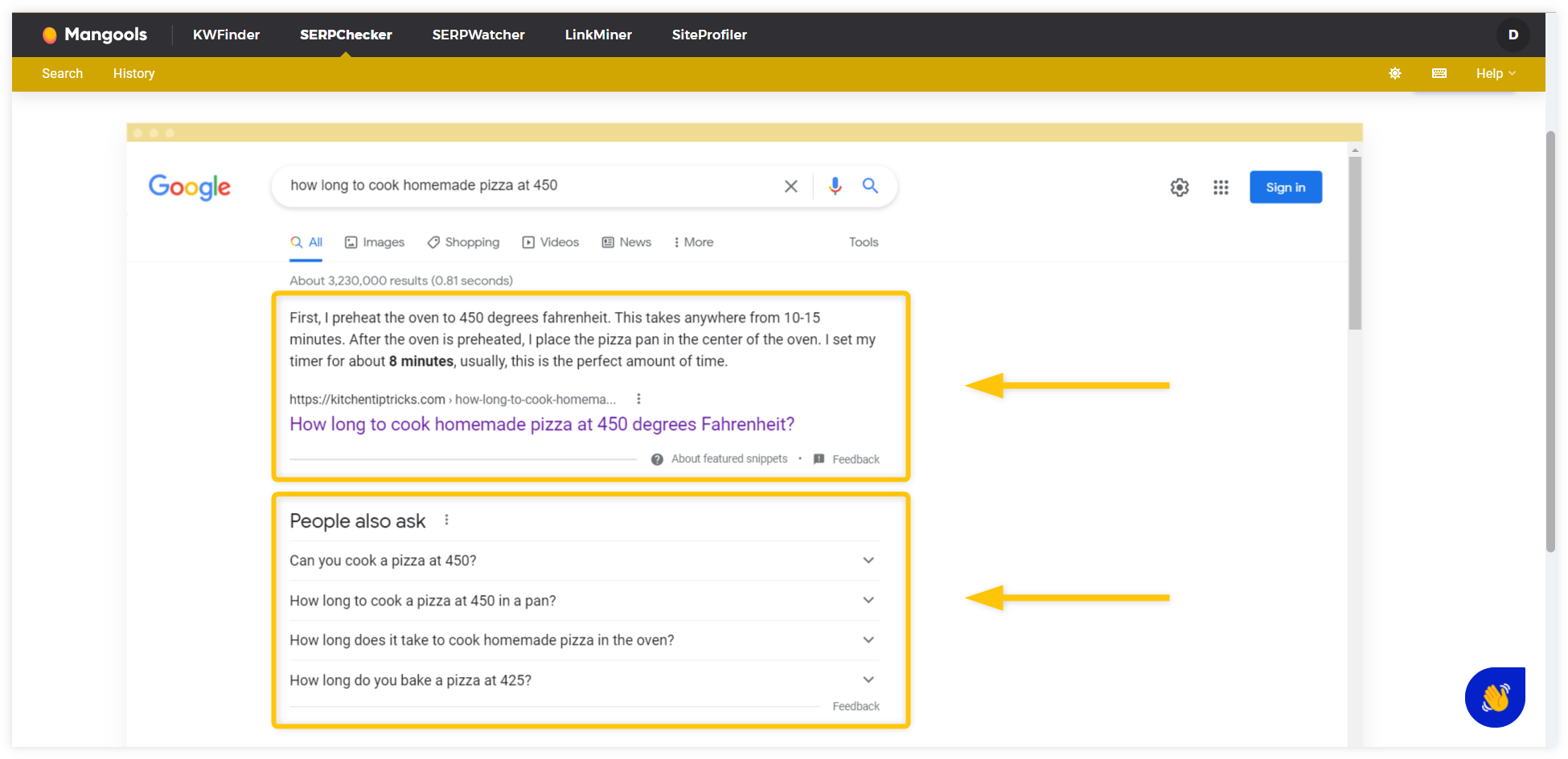Click the Sign in button
This screenshot has height=759, width=1568.
pyautogui.click(x=1286, y=187)
